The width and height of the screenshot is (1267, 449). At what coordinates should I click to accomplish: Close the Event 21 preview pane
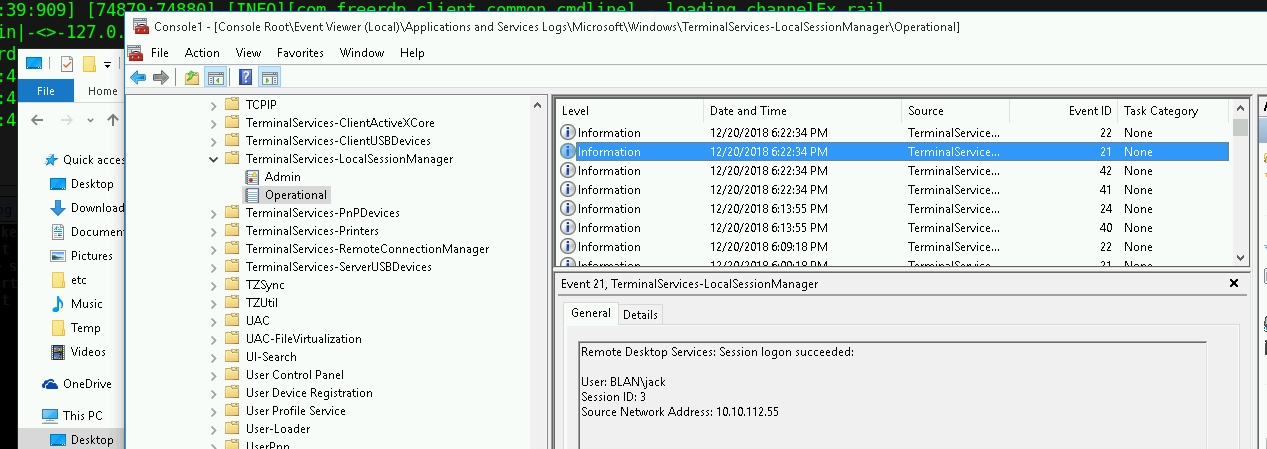point(1233,284)
